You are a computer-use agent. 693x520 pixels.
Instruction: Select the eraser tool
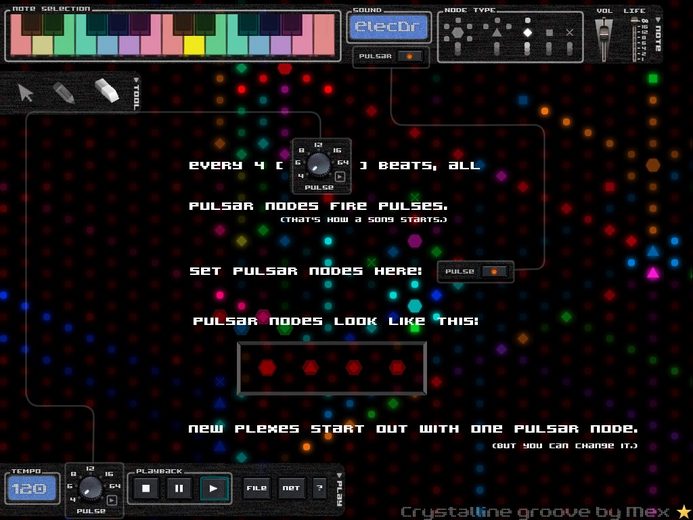[107, 90]
